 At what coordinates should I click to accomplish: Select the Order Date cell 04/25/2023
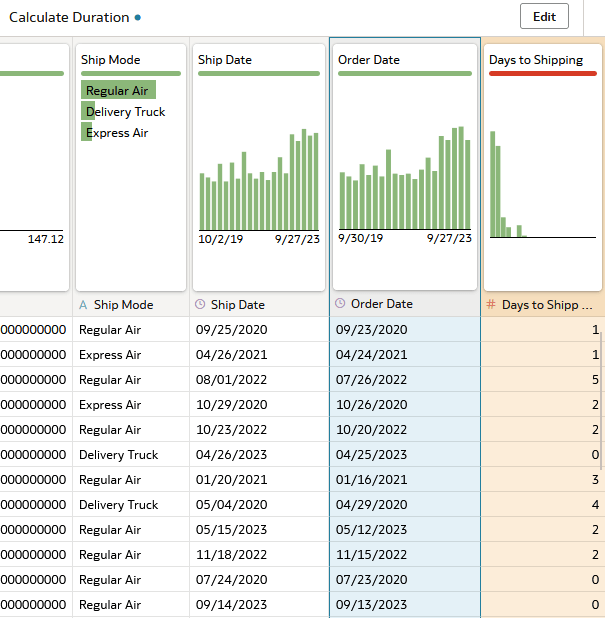[x=372, y=455]
